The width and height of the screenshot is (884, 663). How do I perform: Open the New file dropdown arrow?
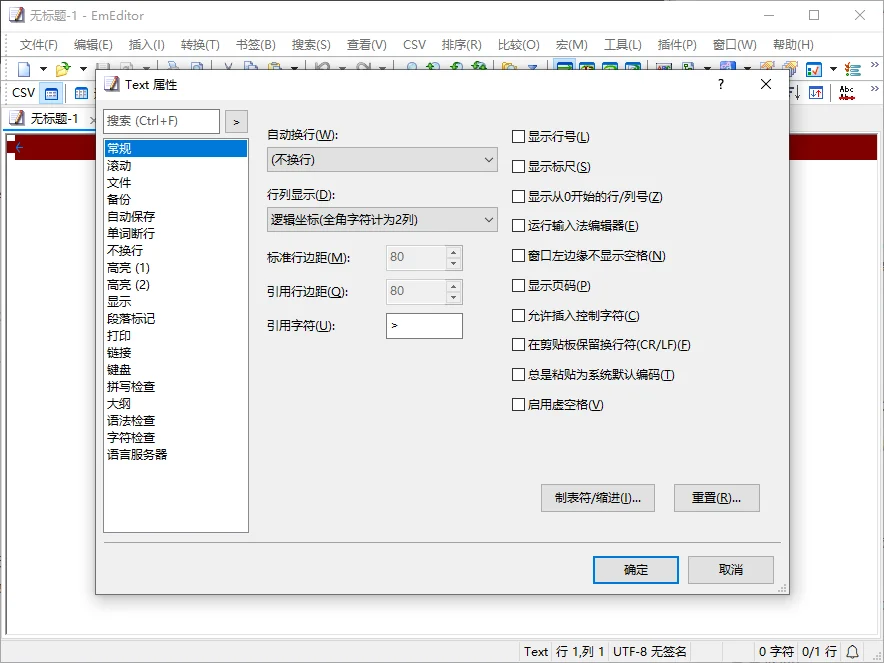(43, 69)
